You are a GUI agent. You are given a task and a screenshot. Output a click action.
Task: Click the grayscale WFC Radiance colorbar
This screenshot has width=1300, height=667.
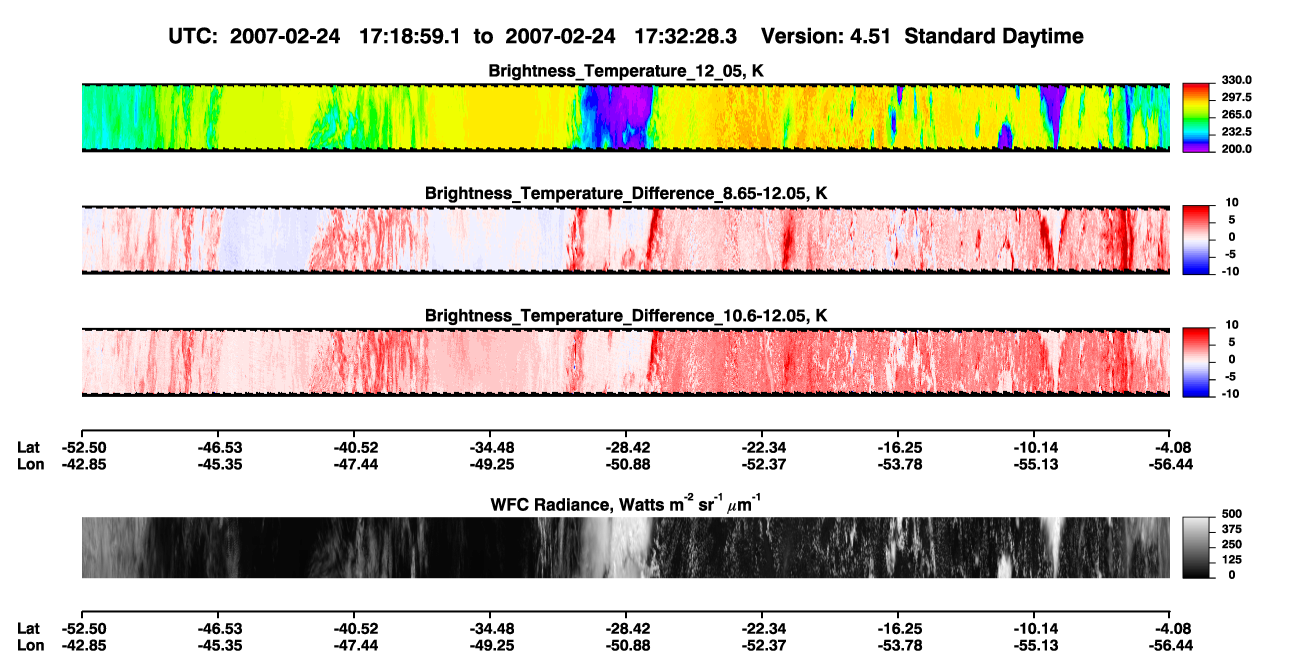click(1196, 548)
